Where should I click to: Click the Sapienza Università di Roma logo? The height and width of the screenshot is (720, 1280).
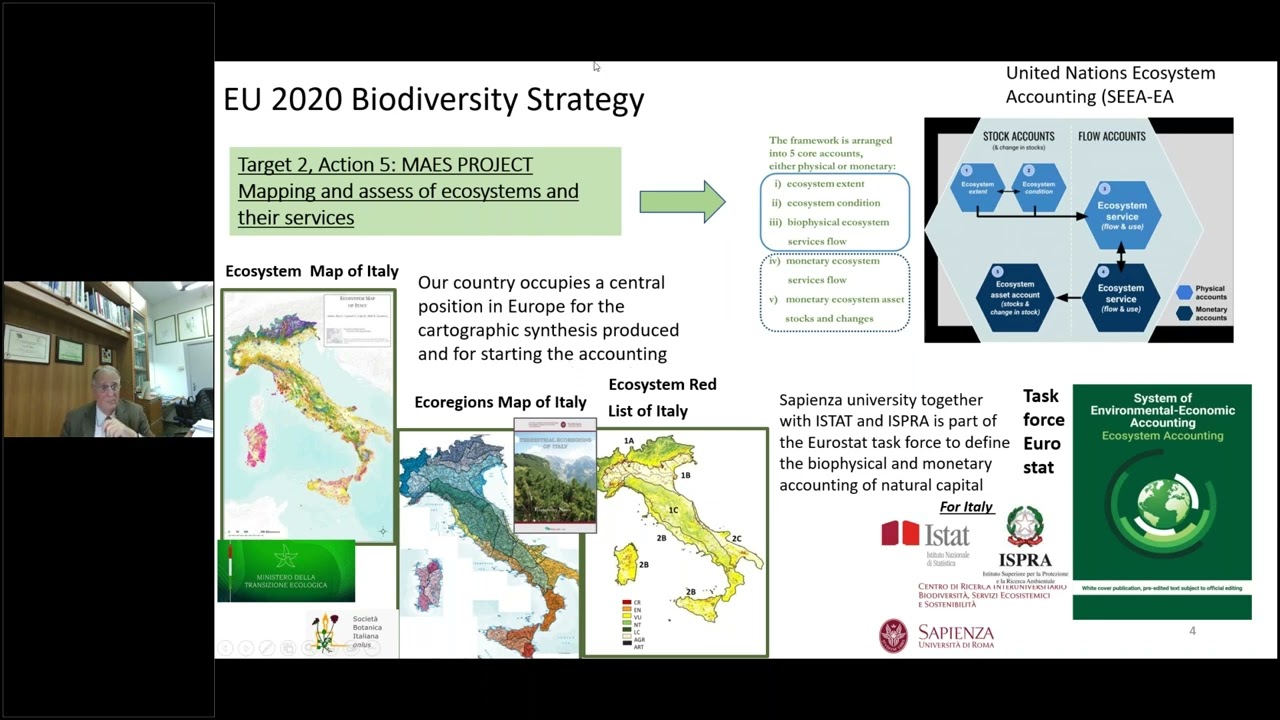(937, 636)
